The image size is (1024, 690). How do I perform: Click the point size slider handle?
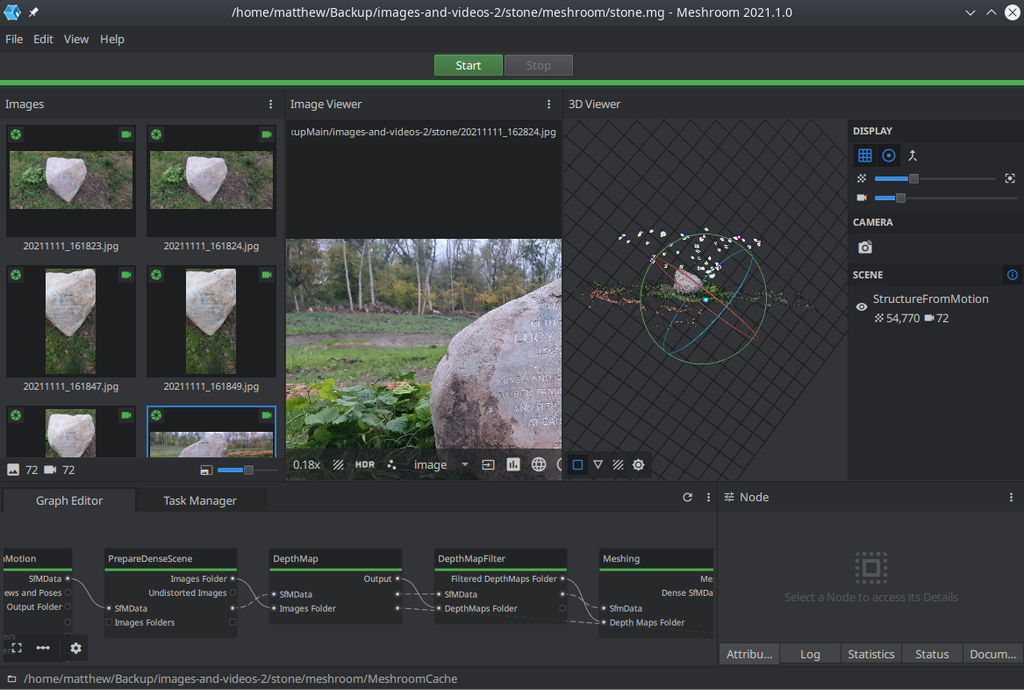coord(913,179)
